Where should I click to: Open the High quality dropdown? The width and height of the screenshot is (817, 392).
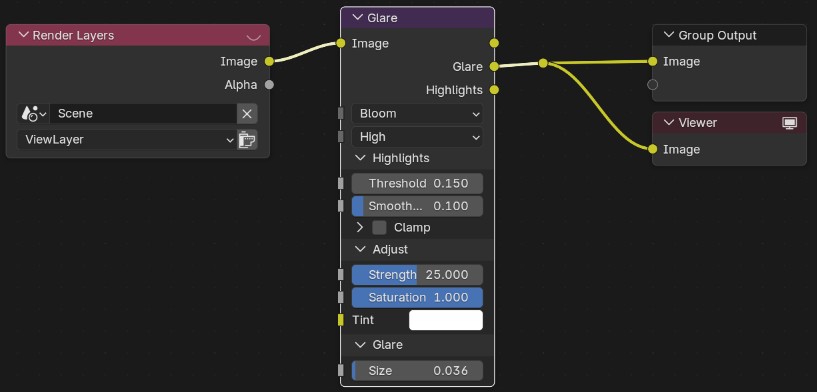tap(417, 137)
